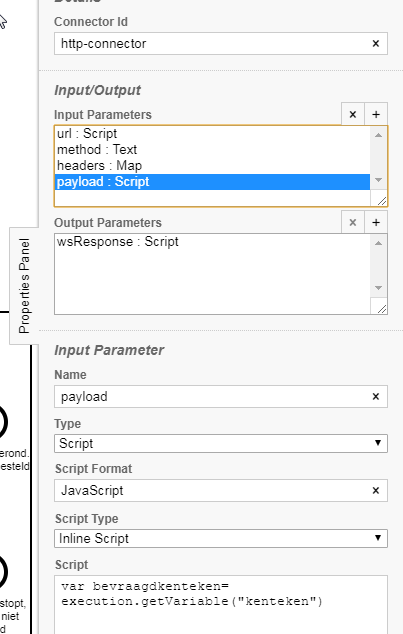Clear the Connector Id field value

(x=376, y=44)
